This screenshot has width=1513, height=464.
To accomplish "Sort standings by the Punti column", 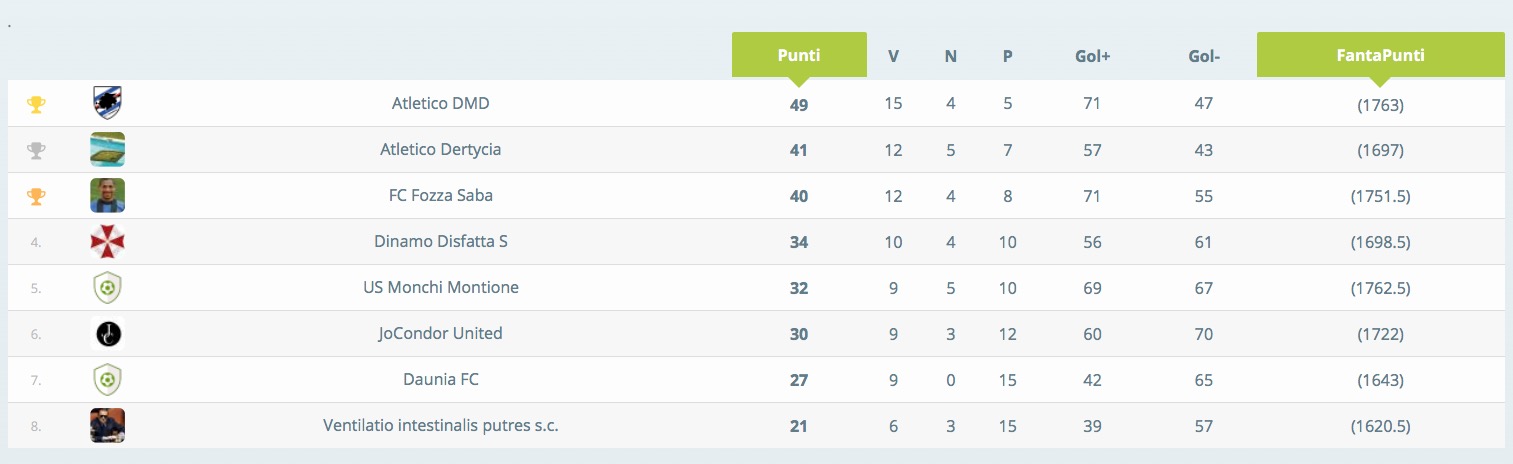I will (799, 55).
